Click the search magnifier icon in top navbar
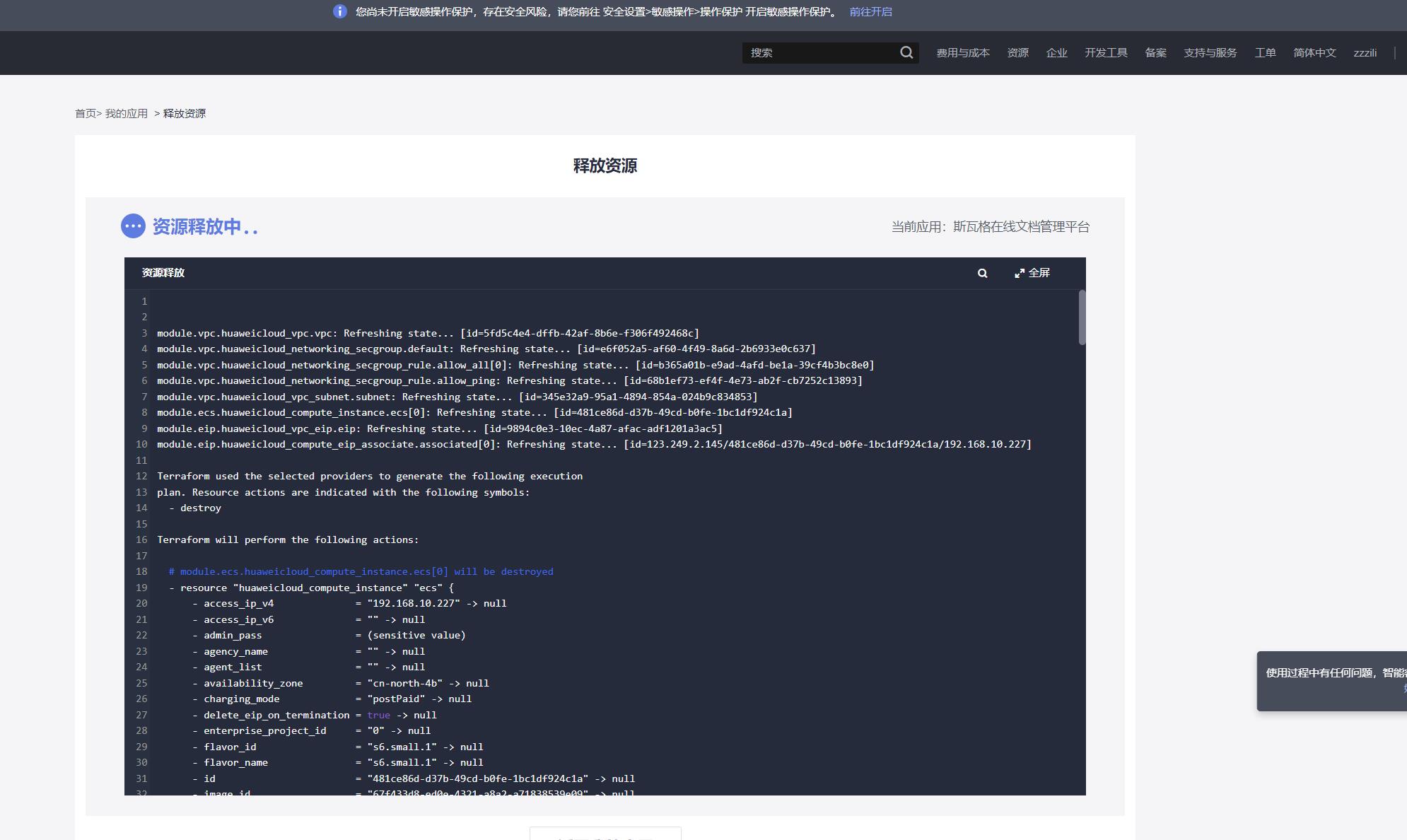The image size is (1407, 840). [906, 52]
